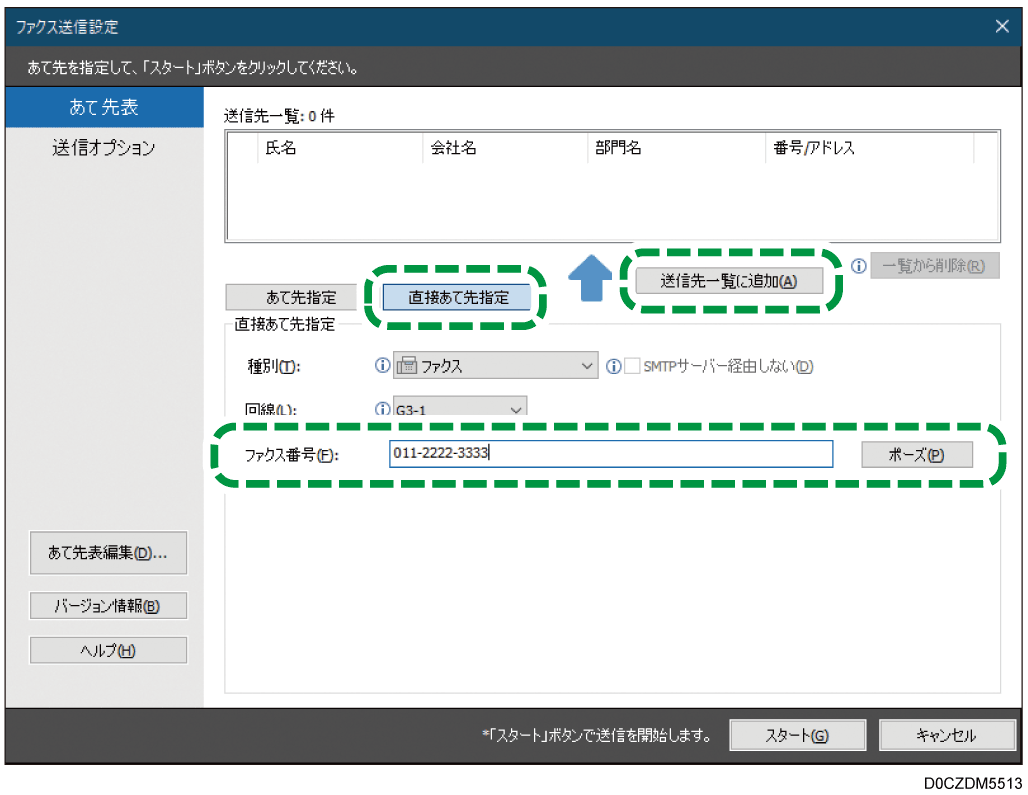Viewport: 1028px width, 795px height.
Task: Click the スタート button to begin sending
Action: click(x=797, y=734)
